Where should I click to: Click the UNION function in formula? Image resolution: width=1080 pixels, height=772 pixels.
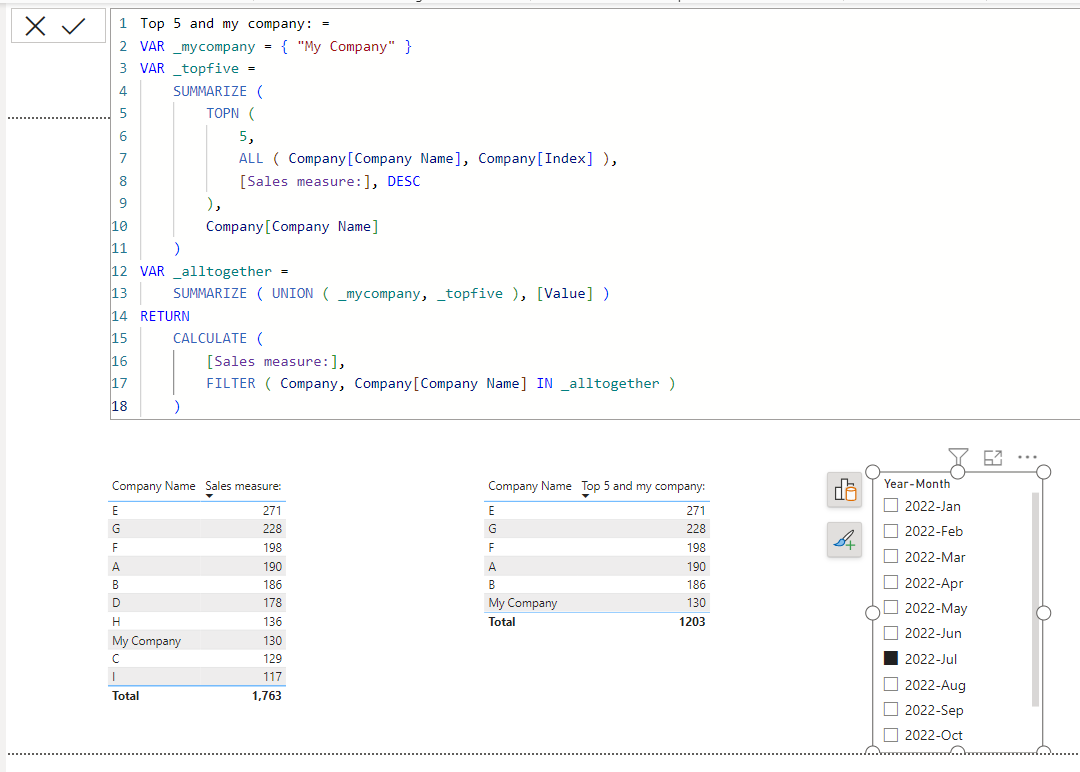pyautogui.click(x=292, y=293)
